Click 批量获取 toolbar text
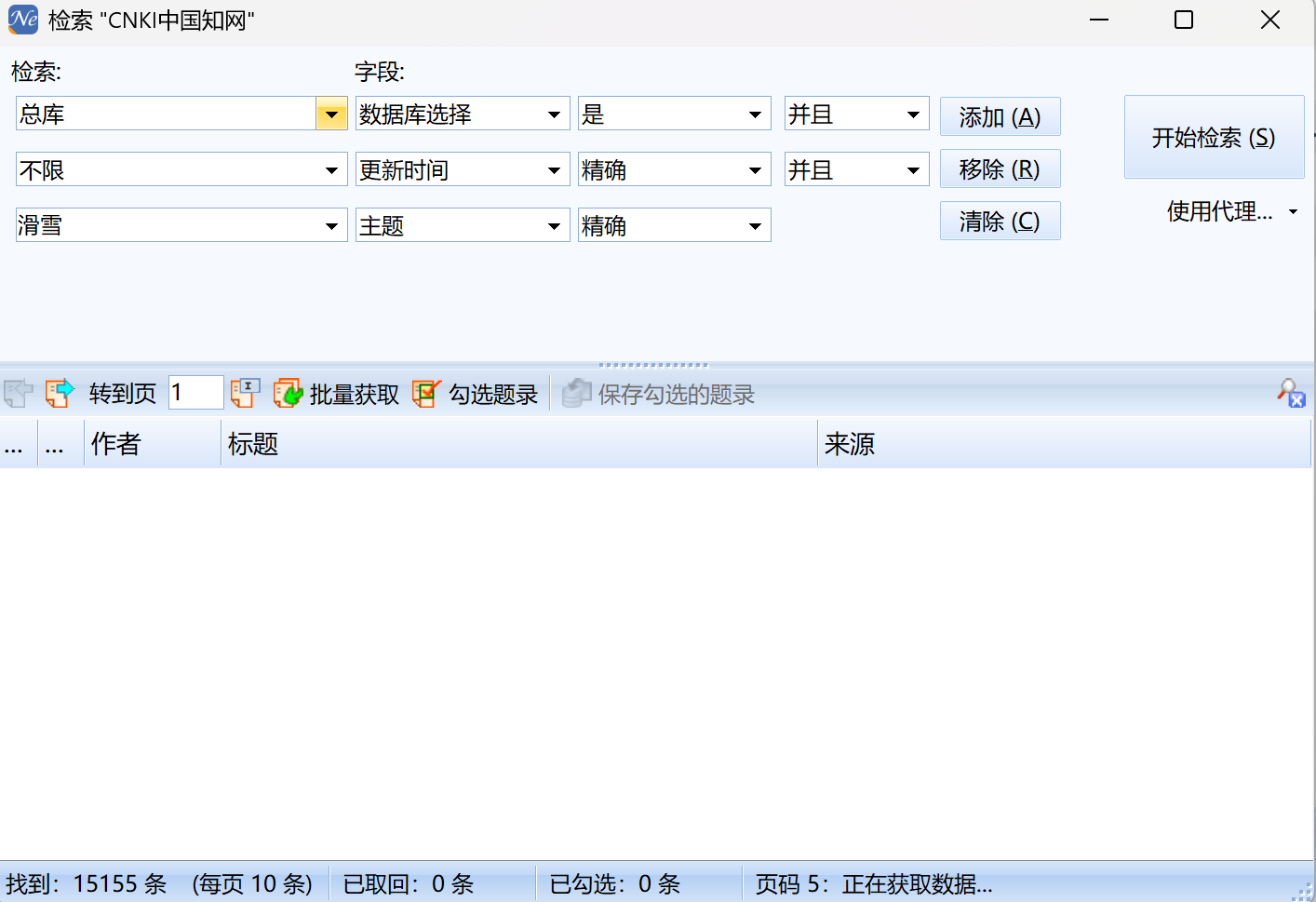This screenshot has height=902, width=1316. coord(355,394)
